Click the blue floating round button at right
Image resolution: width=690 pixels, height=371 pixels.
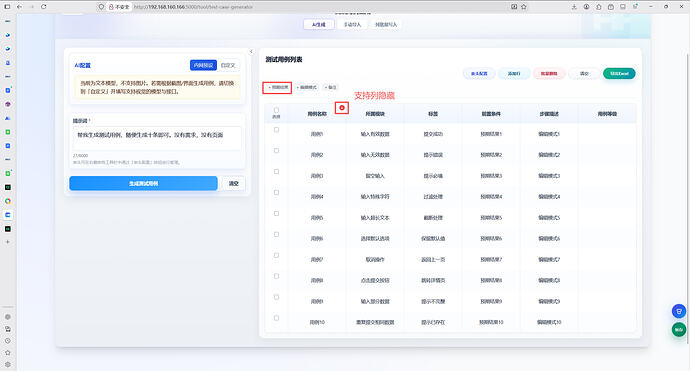click(679, 311)
